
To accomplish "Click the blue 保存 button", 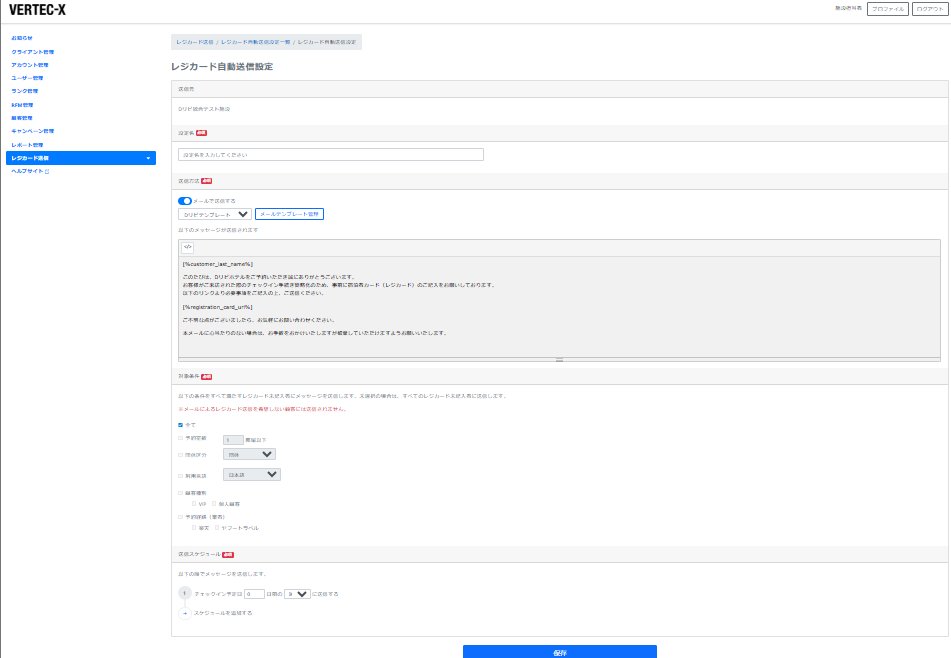I will [x=560, y=652].
